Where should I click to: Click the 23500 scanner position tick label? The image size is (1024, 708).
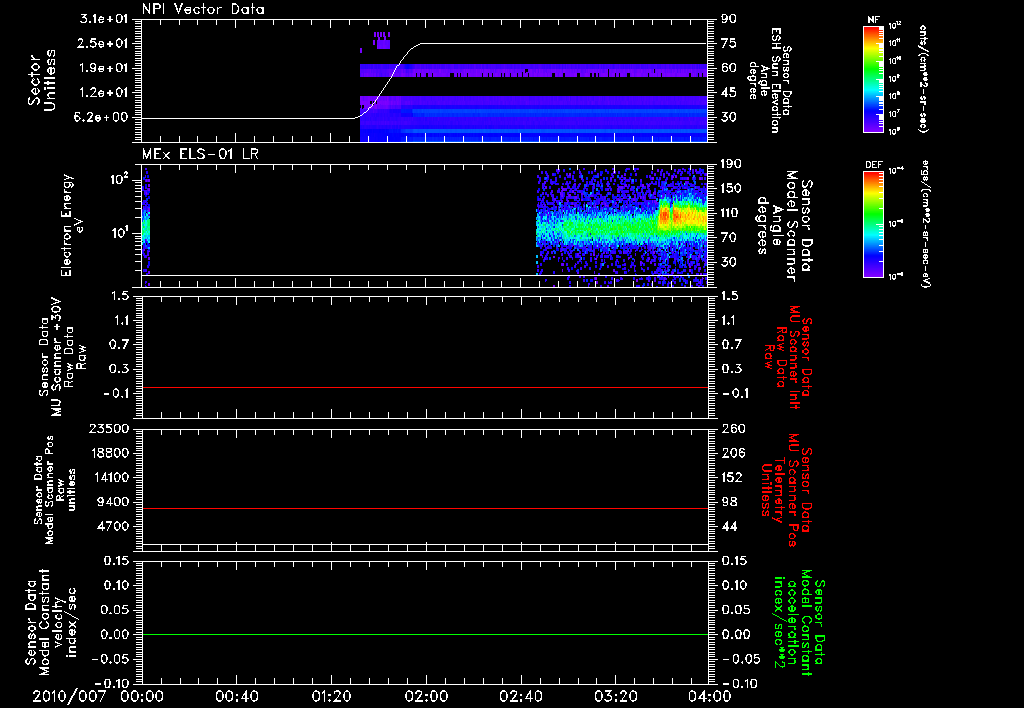pos(108,428)
